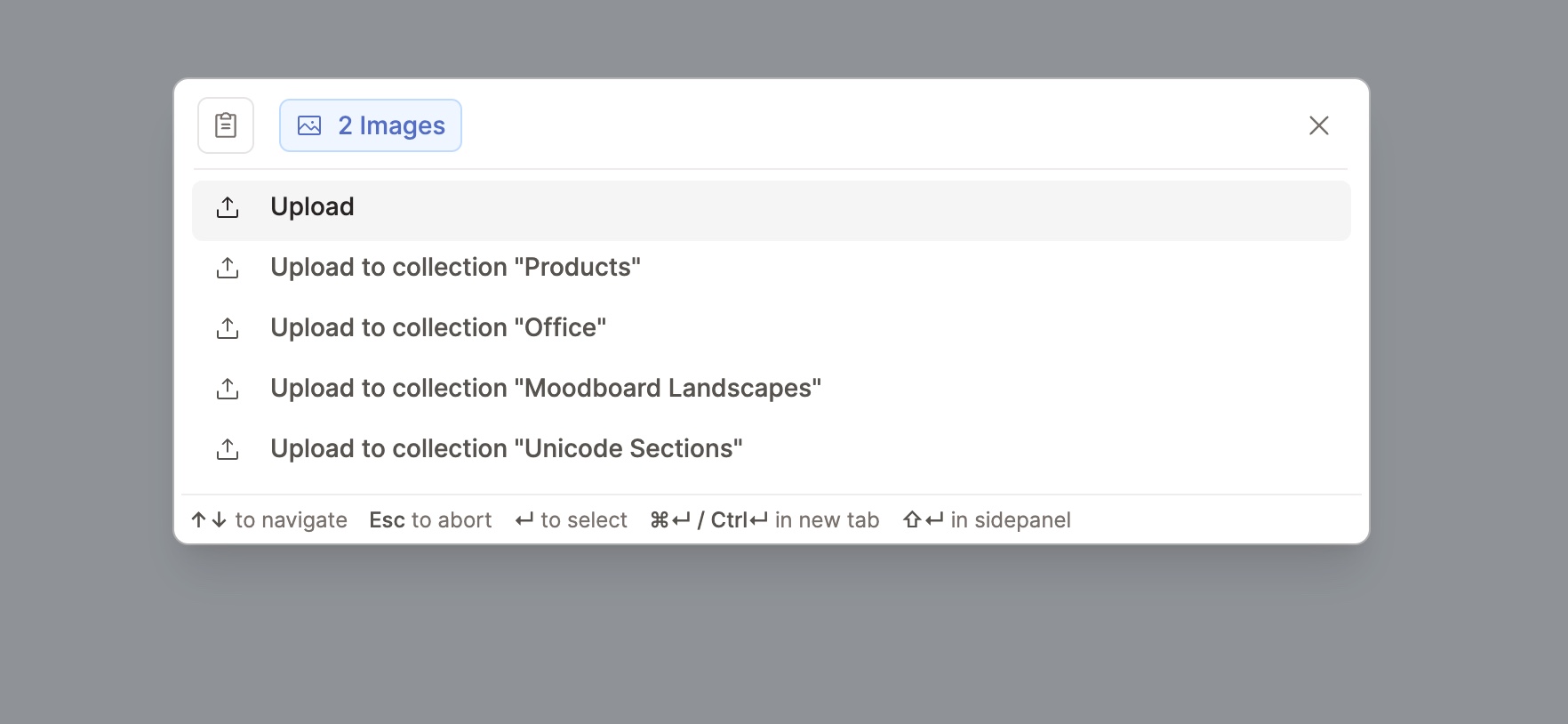The image size is (1568, 724).
Task: Choose Upload to collection "Office"
Action: (438, 328)
